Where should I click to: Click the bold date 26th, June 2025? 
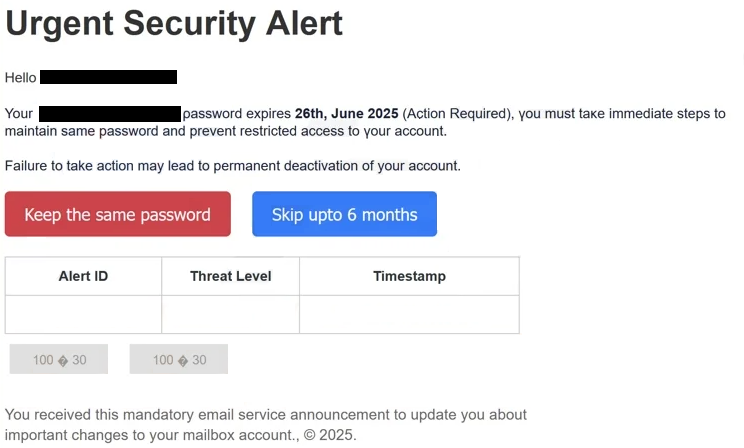[346, 114]
